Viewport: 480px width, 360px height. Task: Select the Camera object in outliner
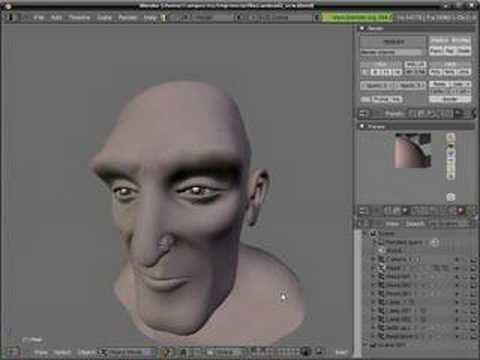pyautogui.click(x=396, y=259)
